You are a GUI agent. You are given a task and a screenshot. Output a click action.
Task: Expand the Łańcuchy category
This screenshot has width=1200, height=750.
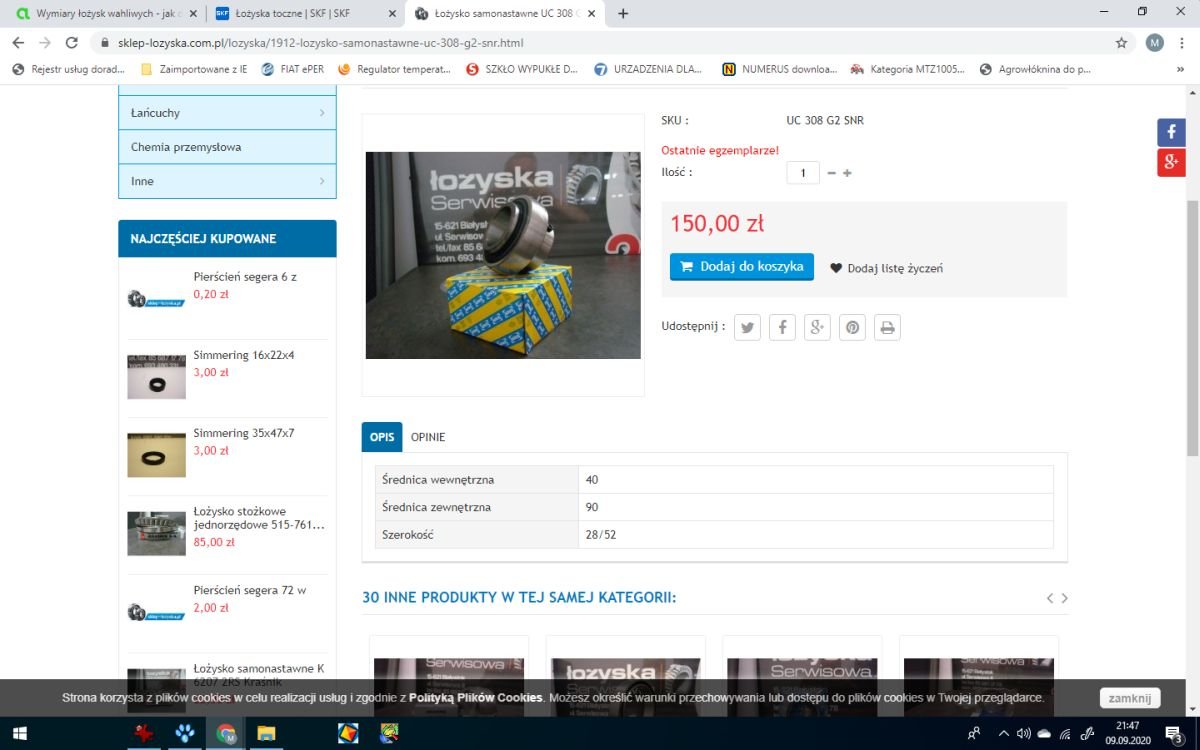pyautogui.click(x=227, y=113)
